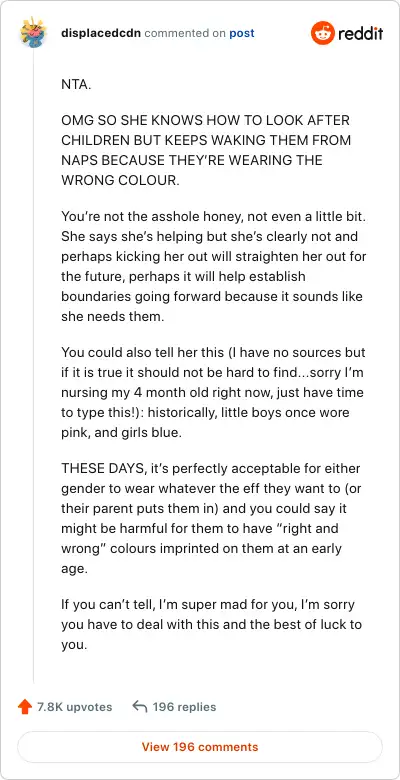Click the 'NTA.' opening line
Screen dimensions: 400x780
point(77,85)
